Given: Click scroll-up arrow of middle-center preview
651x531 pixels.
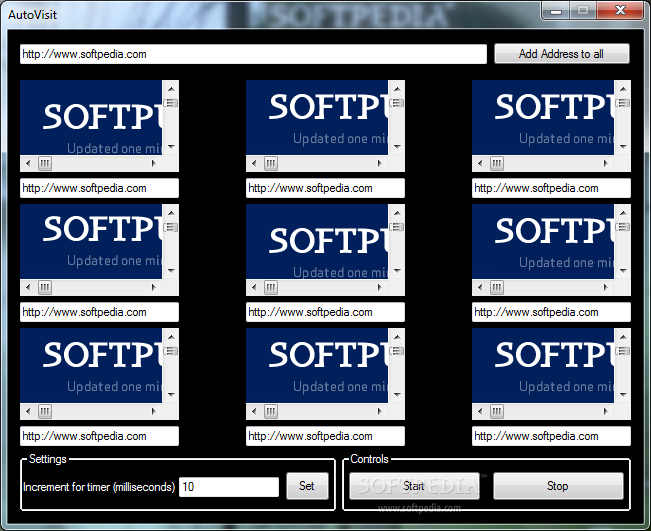Looking at the screenshot, I should click(397, 213).
